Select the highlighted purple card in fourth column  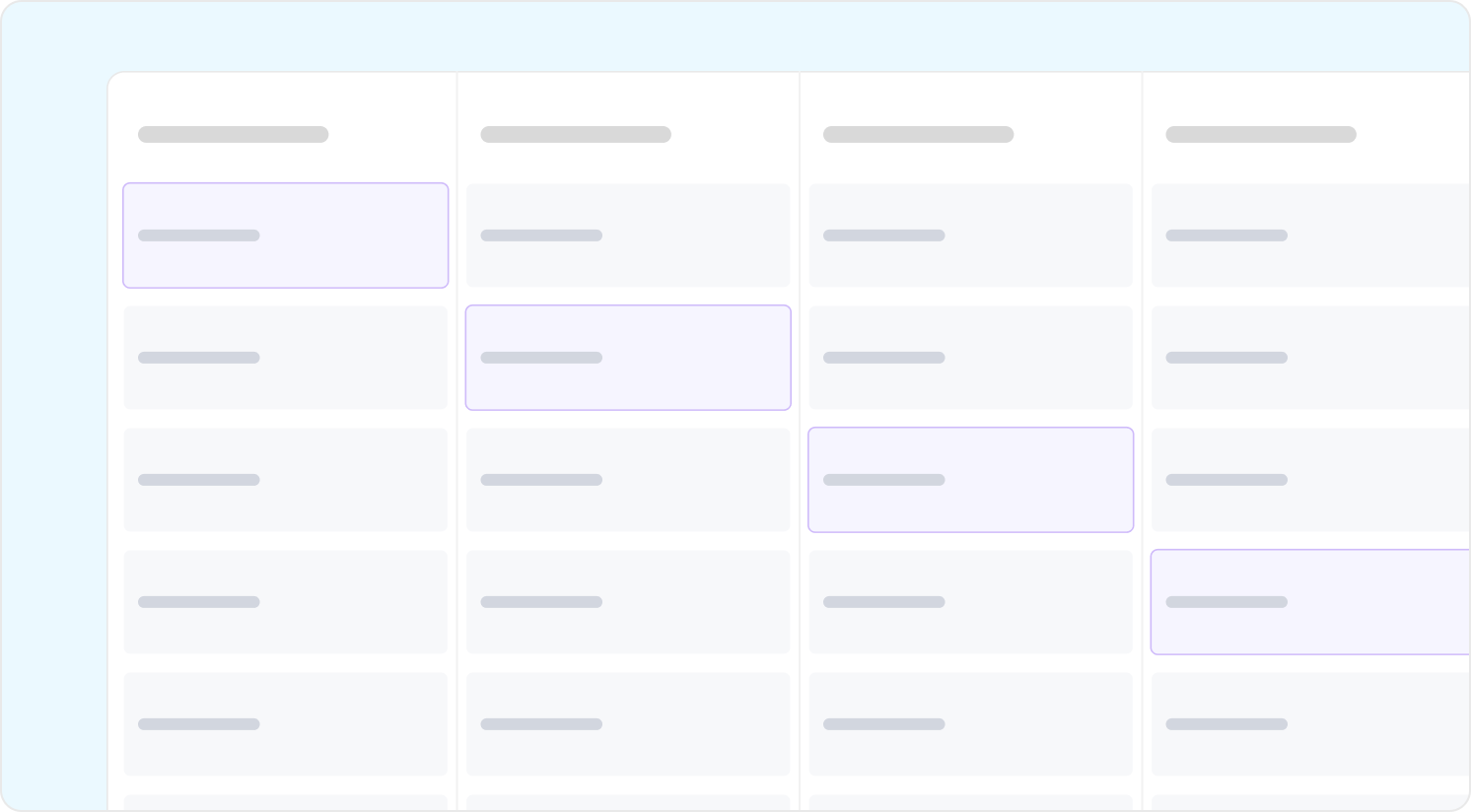point(1310,602)
